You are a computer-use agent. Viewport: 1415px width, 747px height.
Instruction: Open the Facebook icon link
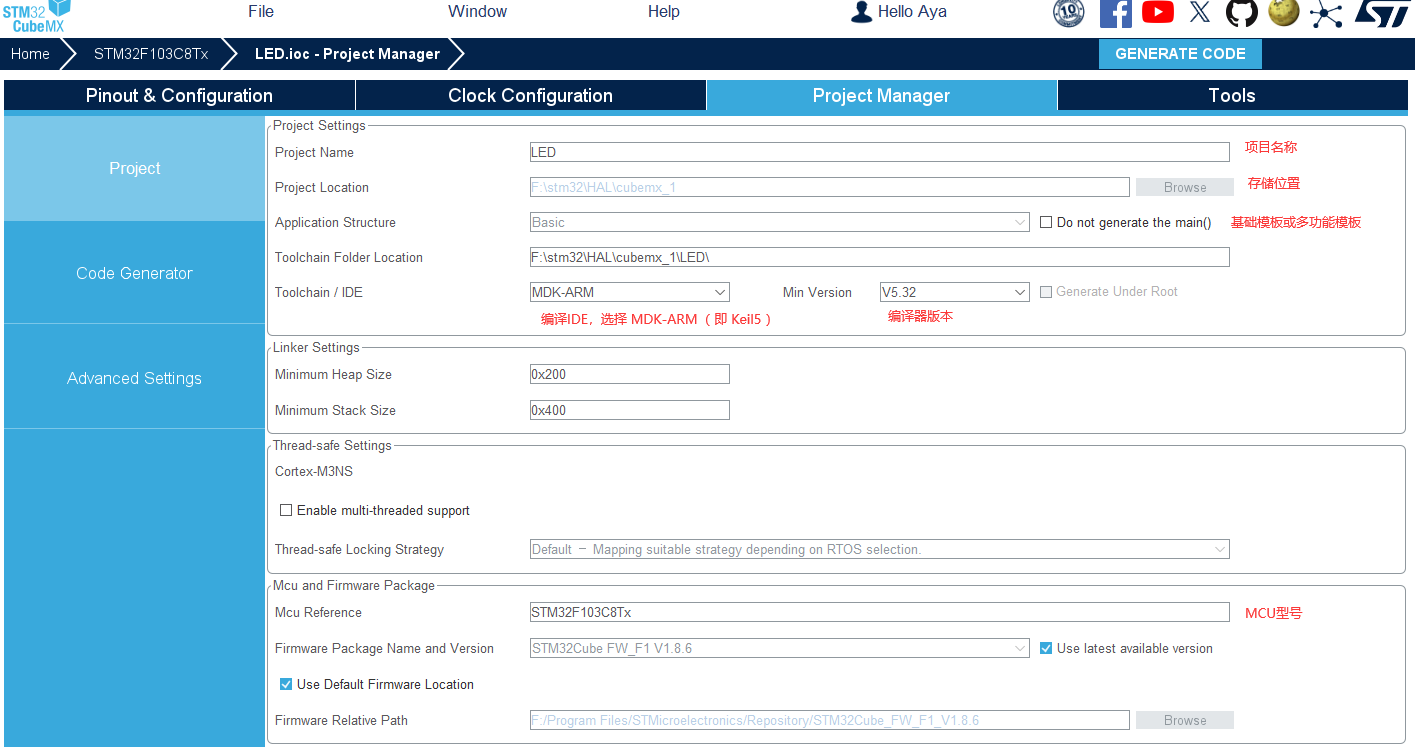tap(1115, 13)
